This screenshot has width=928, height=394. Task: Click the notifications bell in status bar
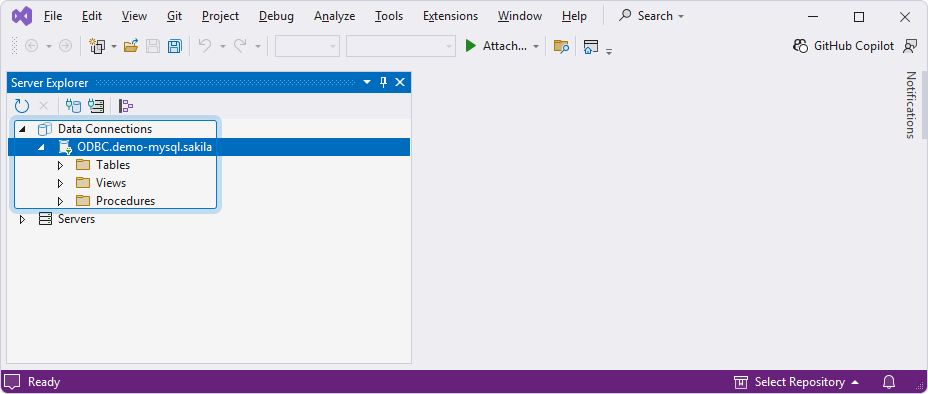pyautogui.click(x=889, y=382)
